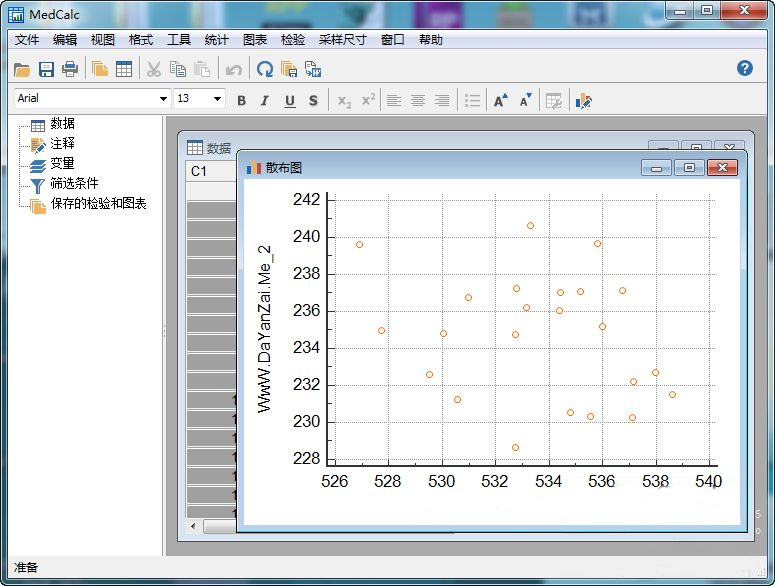Click the Copy icon in toolbar
The width and height of the screenshot is (775, 586).
click(x=178, y=69)
